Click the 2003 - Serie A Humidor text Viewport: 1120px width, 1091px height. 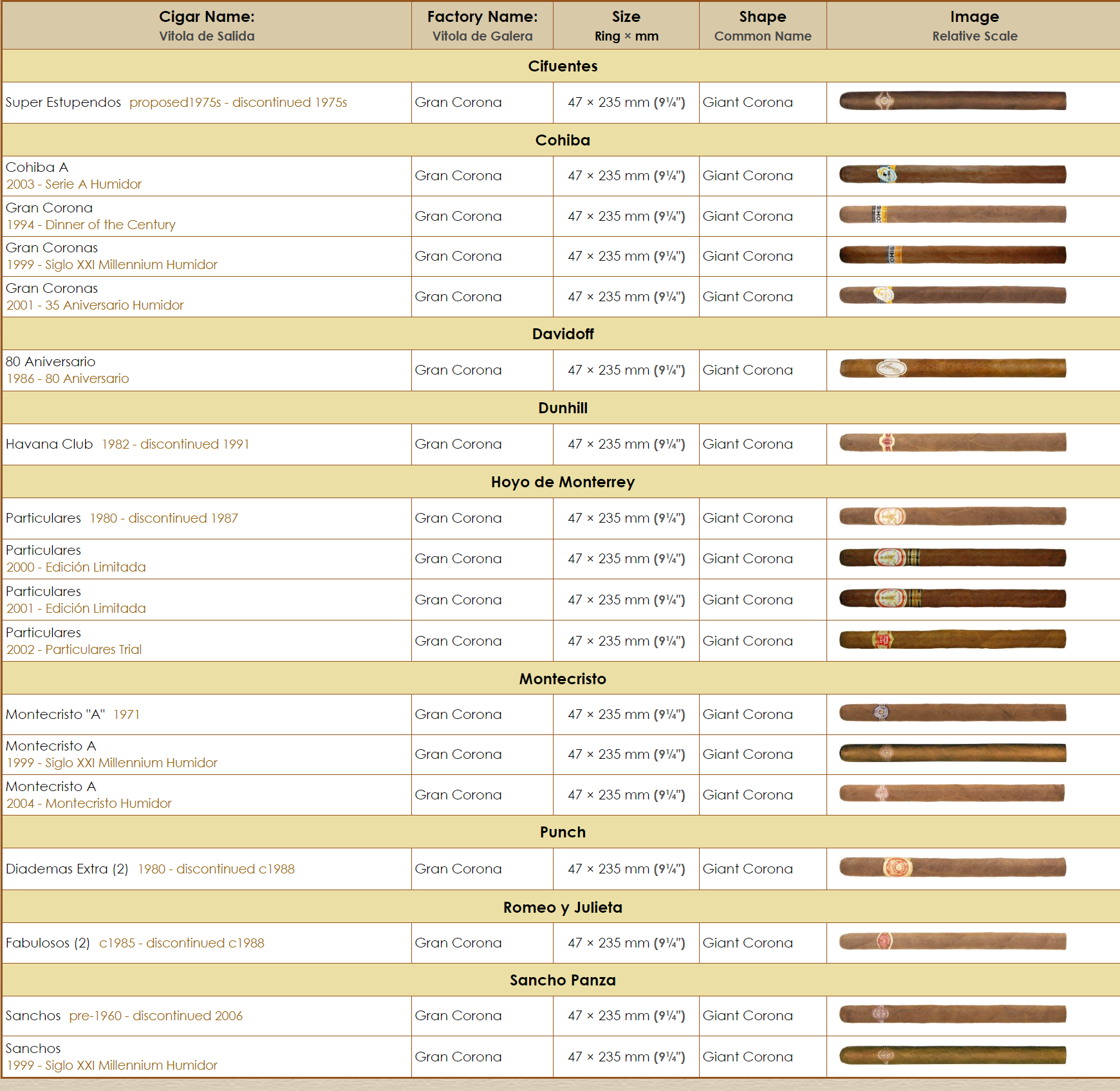coord(74,184)
